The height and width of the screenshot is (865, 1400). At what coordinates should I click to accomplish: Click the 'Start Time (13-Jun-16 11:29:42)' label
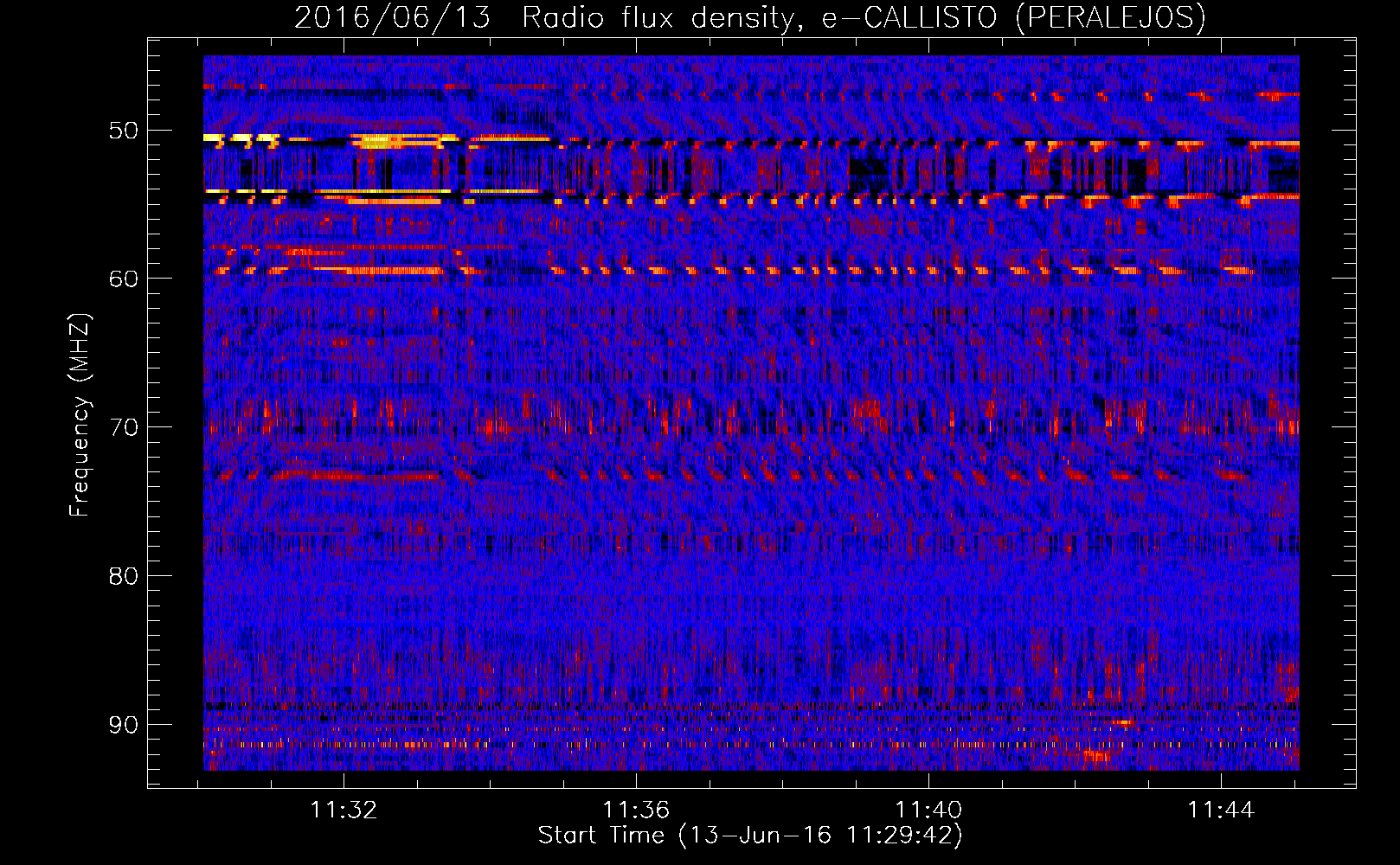click(x=750, y=836)
